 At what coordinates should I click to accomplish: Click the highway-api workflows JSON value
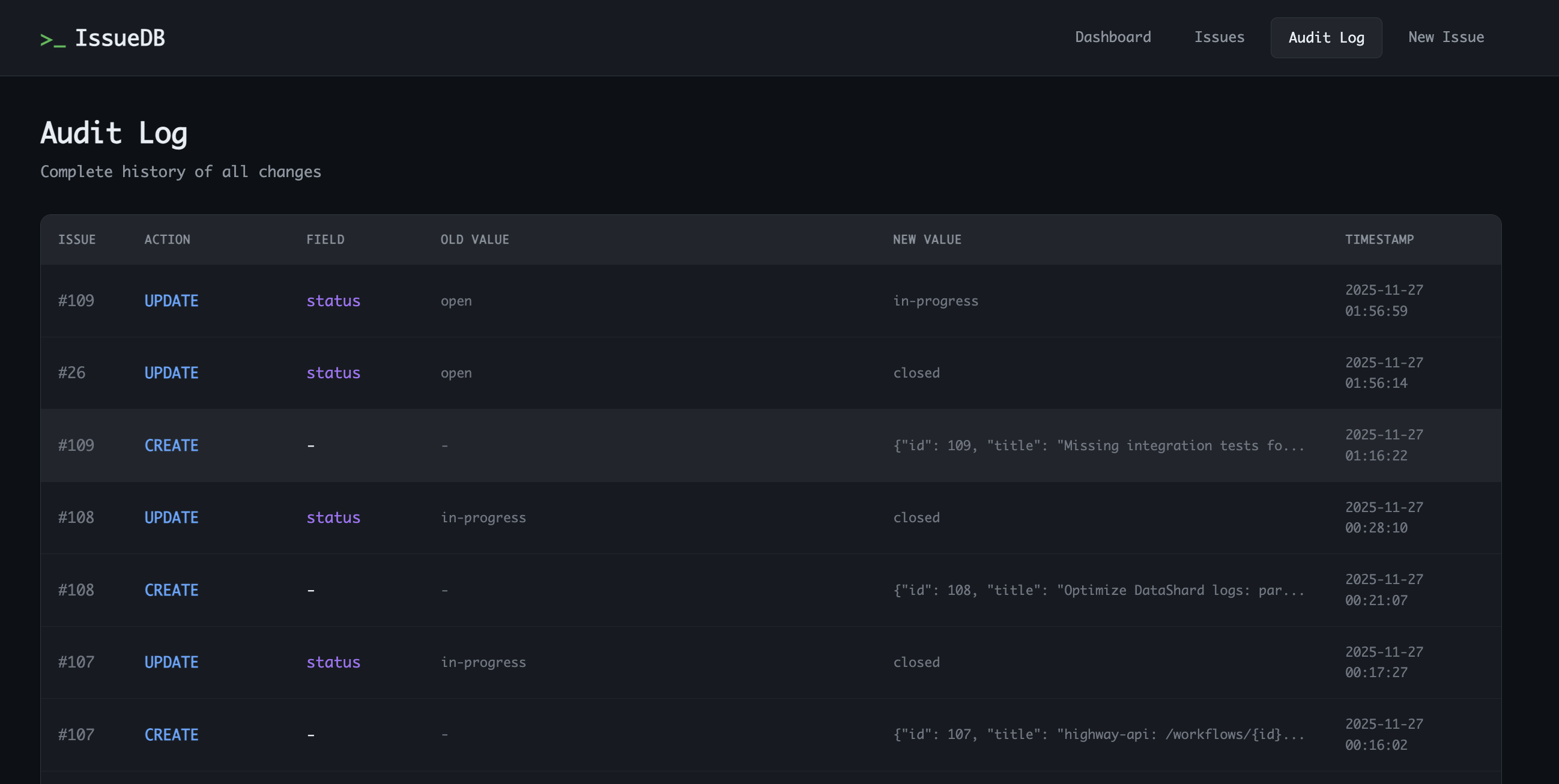pyautogui.click(x=1098, y=734)
